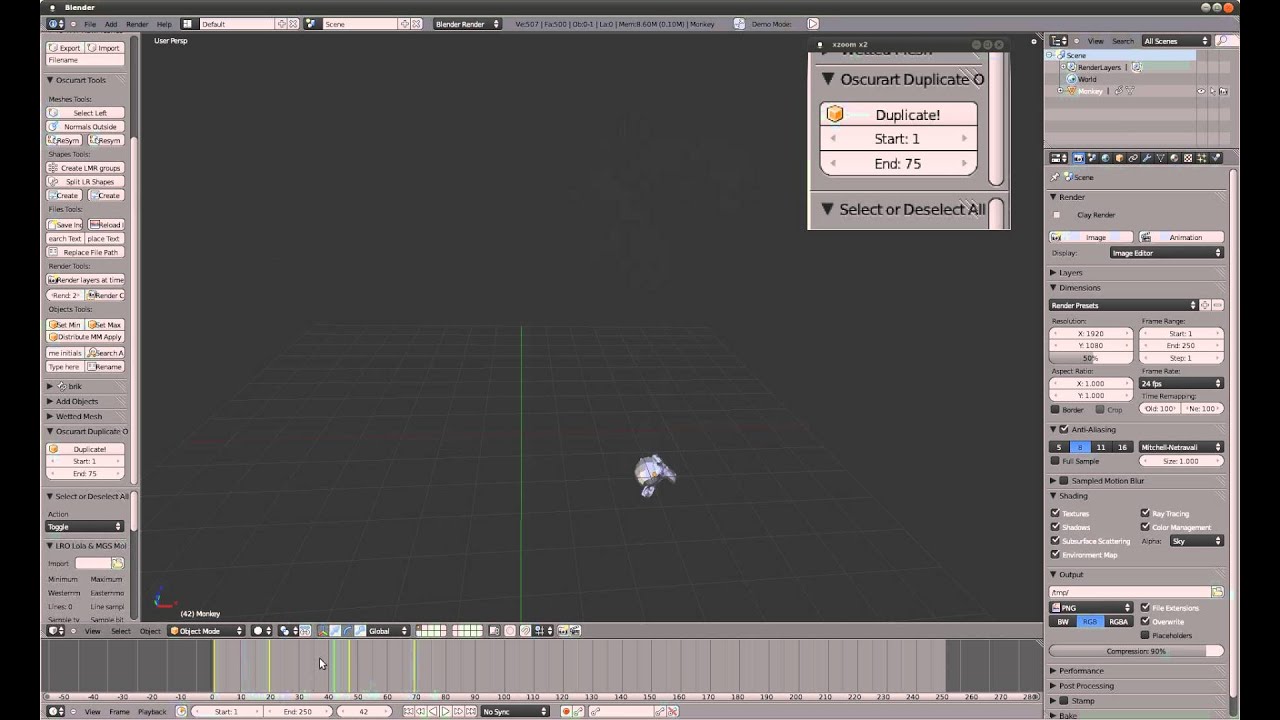The height and width of the screenshot is (720, 1280).
Task: Select the rotate manipulator arc icon
Action: pos(347,631)
